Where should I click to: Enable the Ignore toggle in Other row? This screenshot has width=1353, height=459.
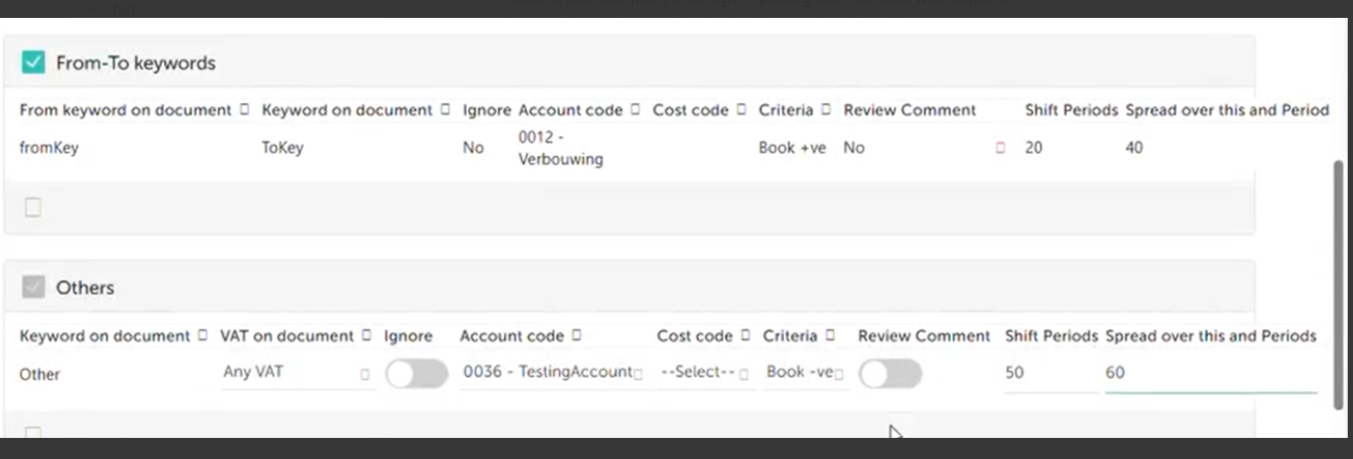(416, 374)
